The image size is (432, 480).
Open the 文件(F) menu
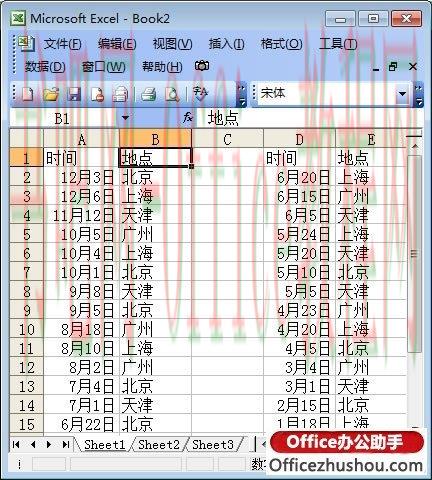[x=62, y=44]
